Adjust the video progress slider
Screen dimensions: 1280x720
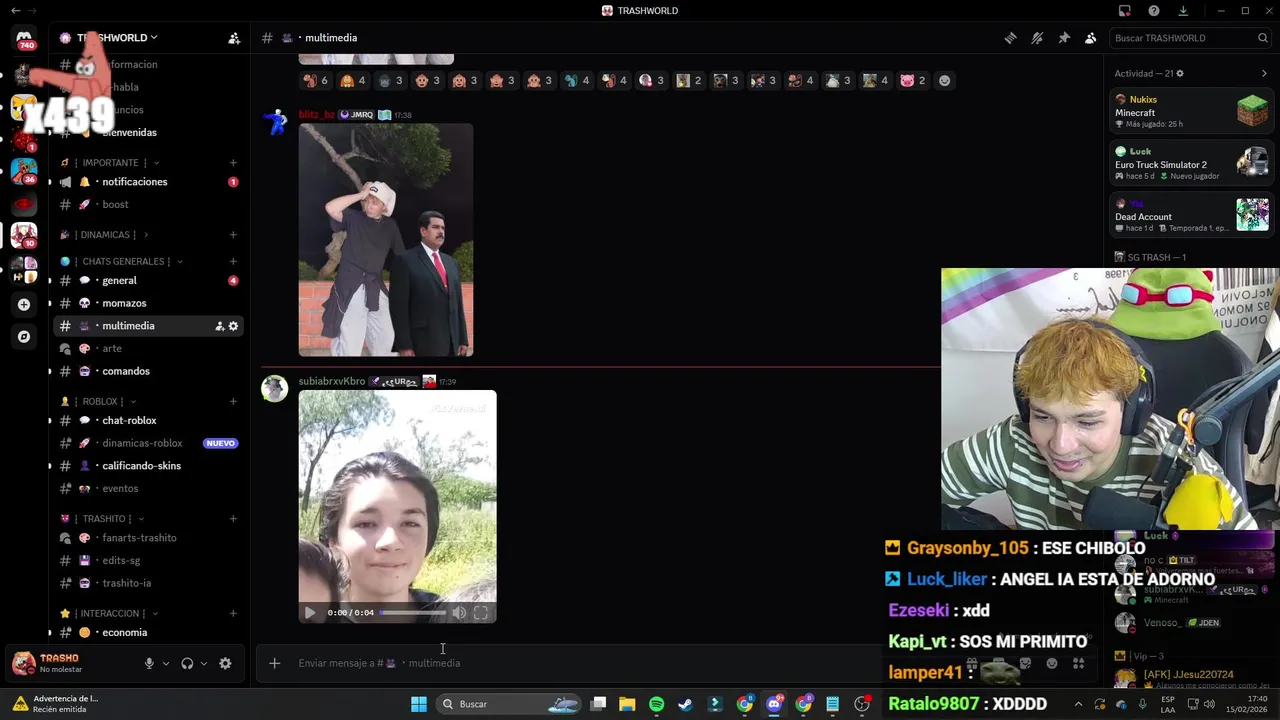(413, 613)
